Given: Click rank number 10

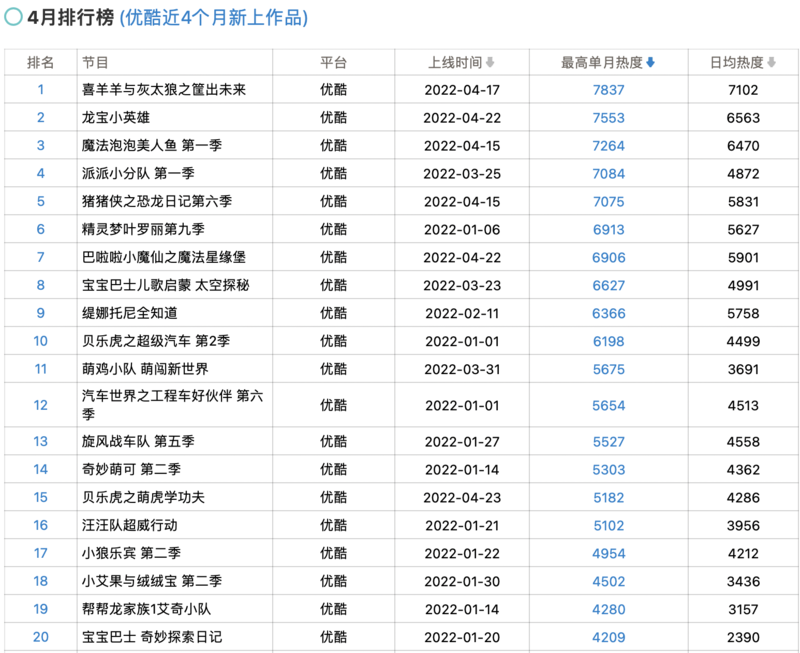Looking at the screenshot, I should pos(40,341).
